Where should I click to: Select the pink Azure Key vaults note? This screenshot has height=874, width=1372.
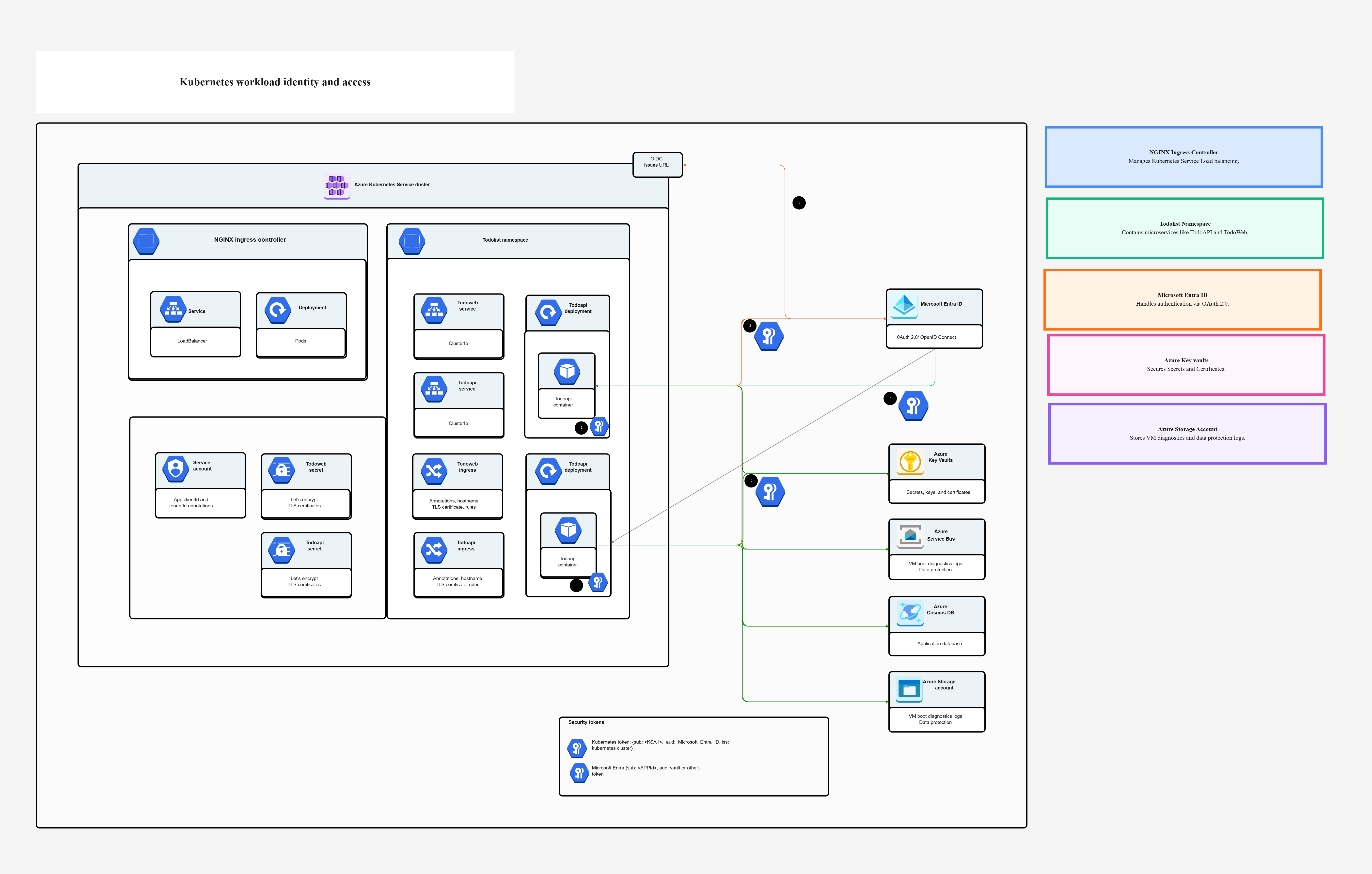(1186, 365)
